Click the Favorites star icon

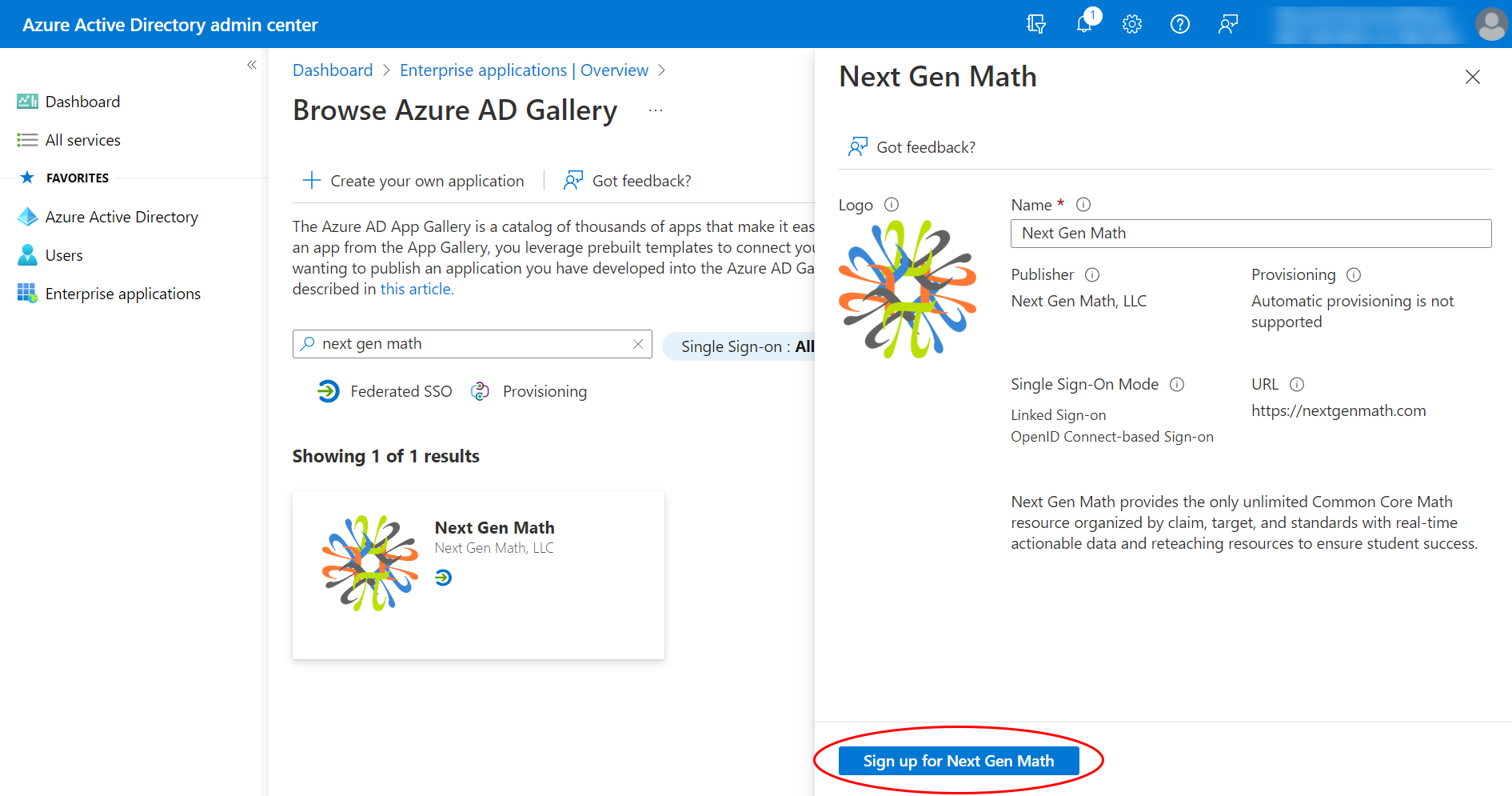(x=27, y=178)
